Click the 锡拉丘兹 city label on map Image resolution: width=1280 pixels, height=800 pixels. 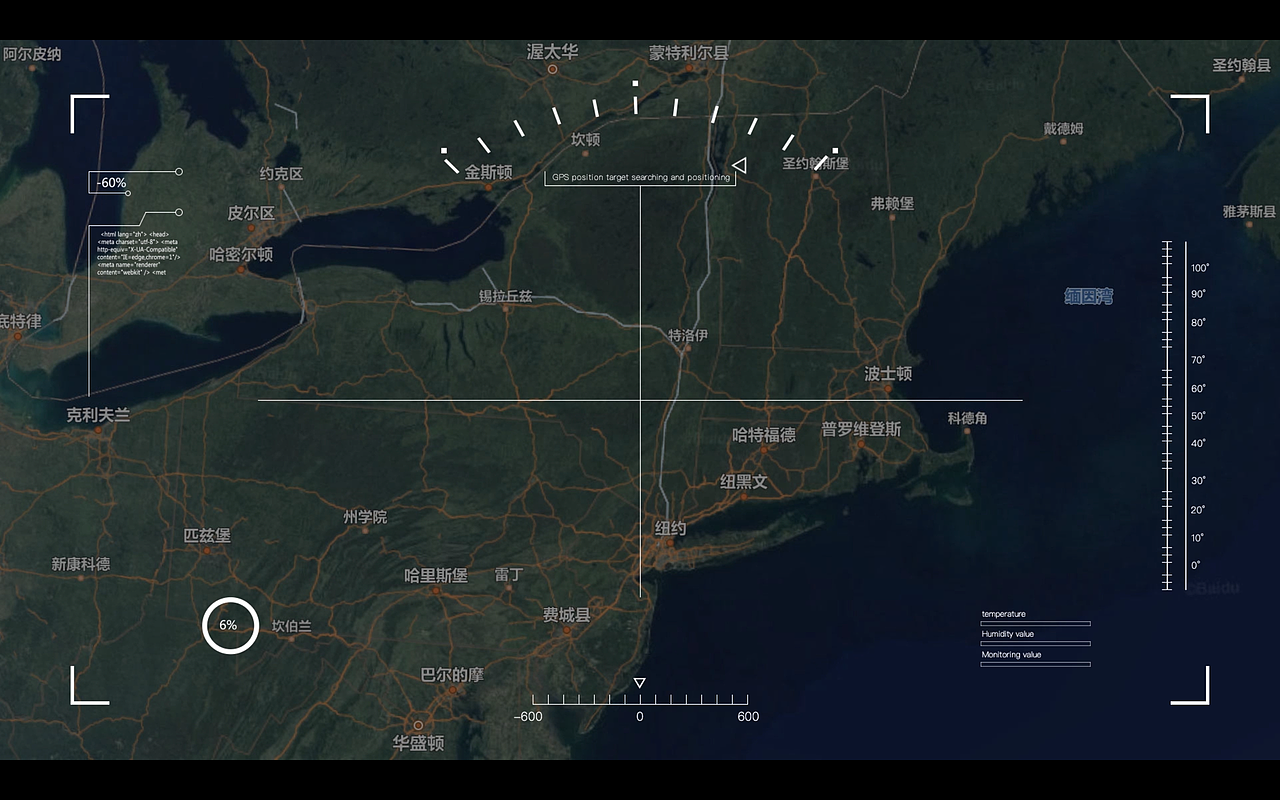click(505, 297)
